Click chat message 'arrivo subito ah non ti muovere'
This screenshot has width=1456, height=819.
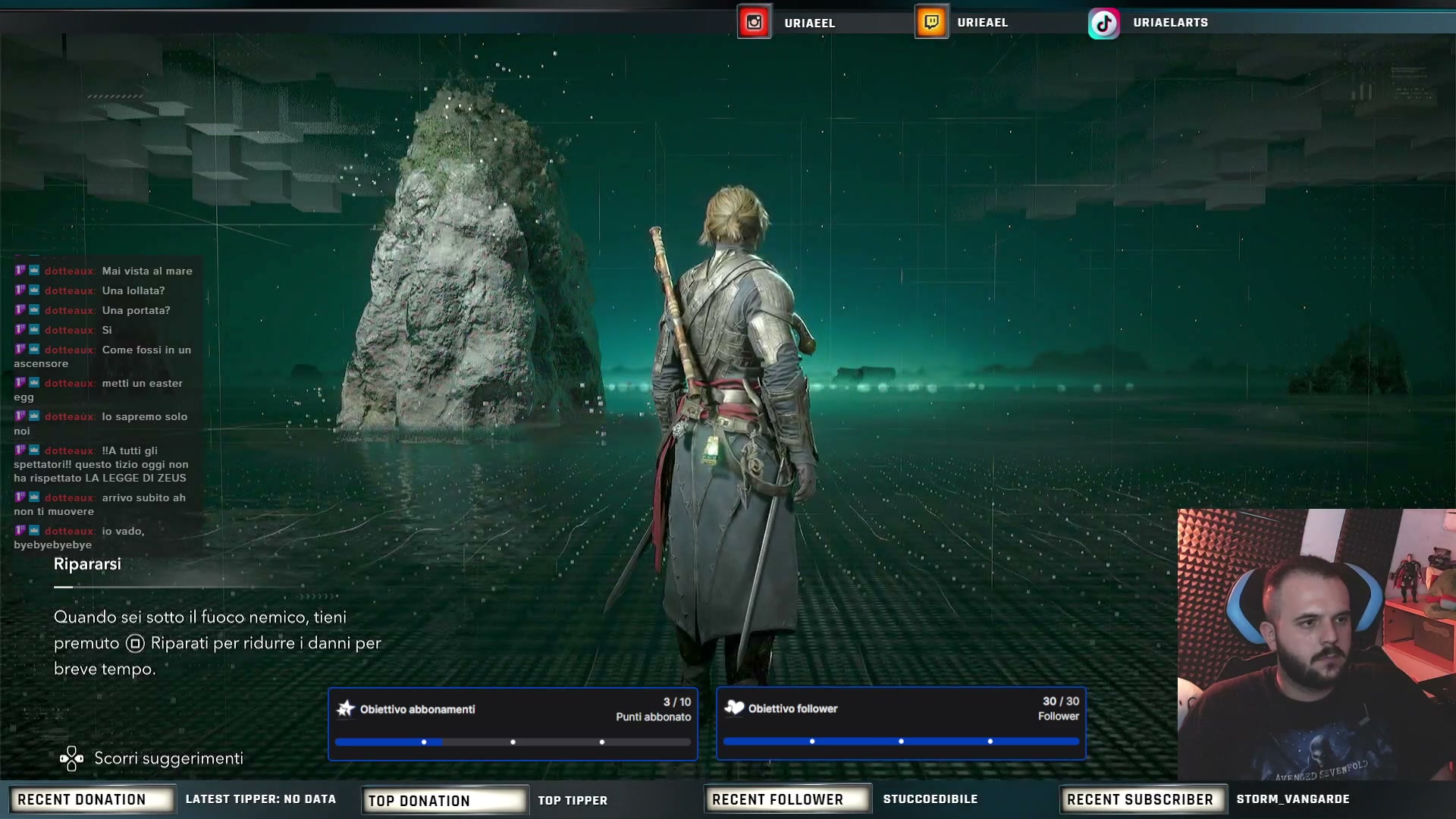100,504
